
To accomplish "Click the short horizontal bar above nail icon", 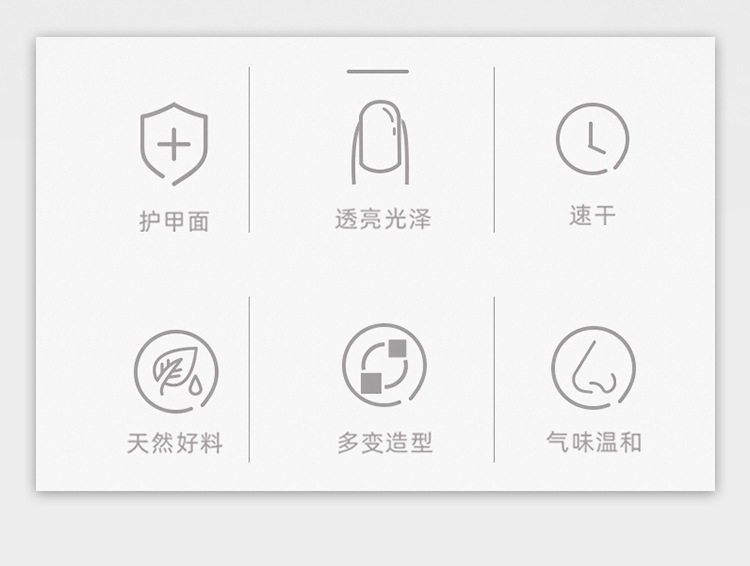I will click(x=378, y=71).
